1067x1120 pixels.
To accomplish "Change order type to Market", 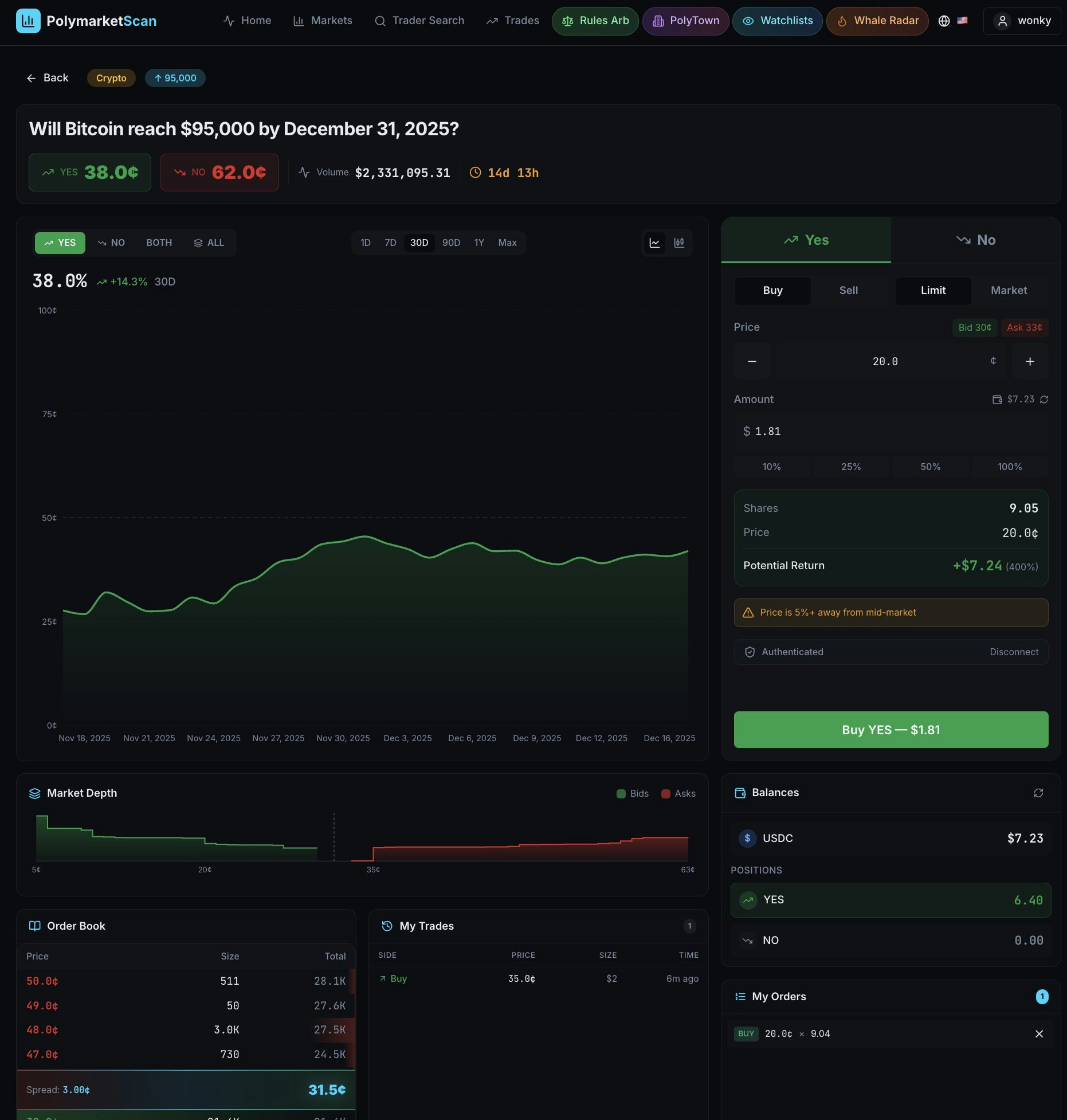I will point(1009,291).
